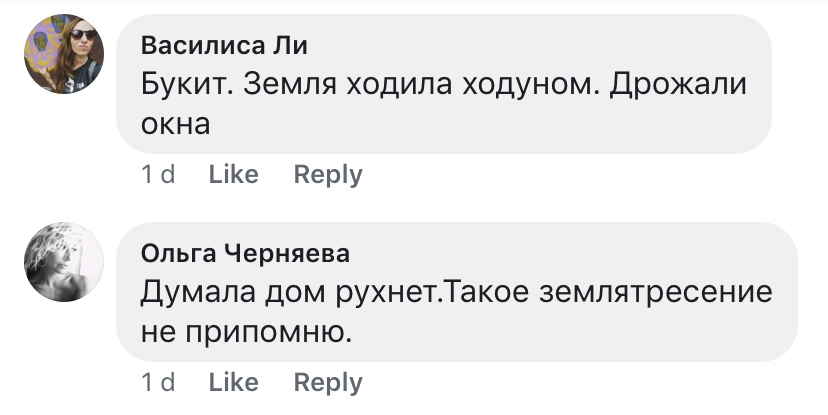The width and height of the screenshot is (828, 415).
Task: Click the words не припомню in second comment
Action: (x=246, y=333)
